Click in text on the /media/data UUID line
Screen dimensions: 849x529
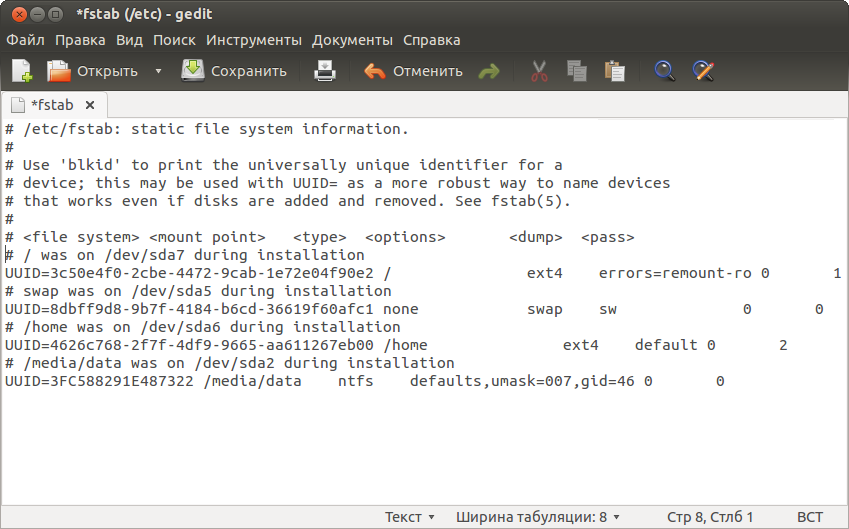300,381
